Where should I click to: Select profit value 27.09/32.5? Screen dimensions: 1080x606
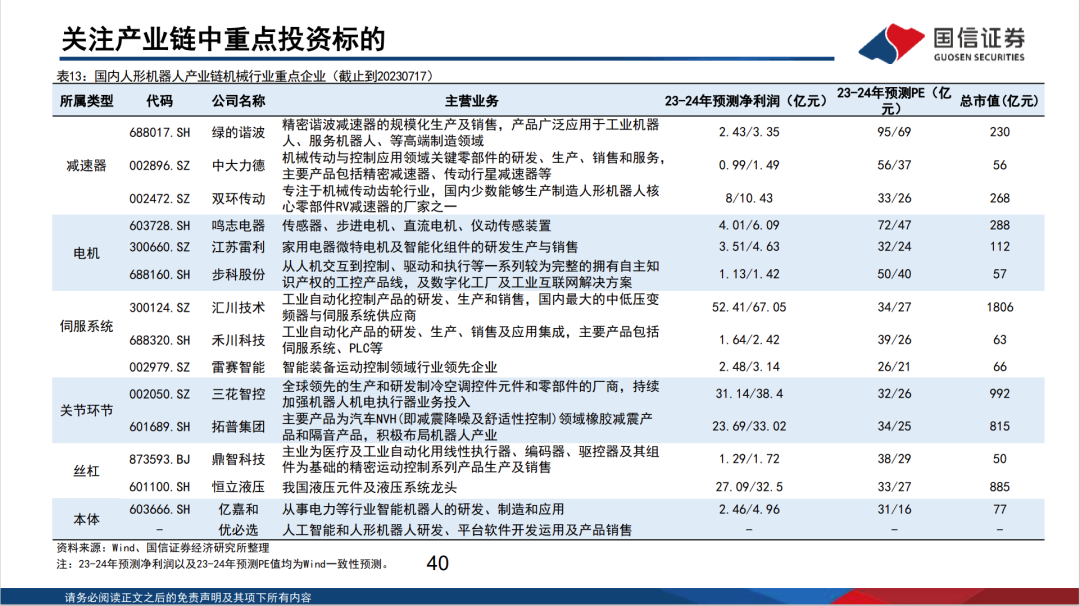(749, 487)
